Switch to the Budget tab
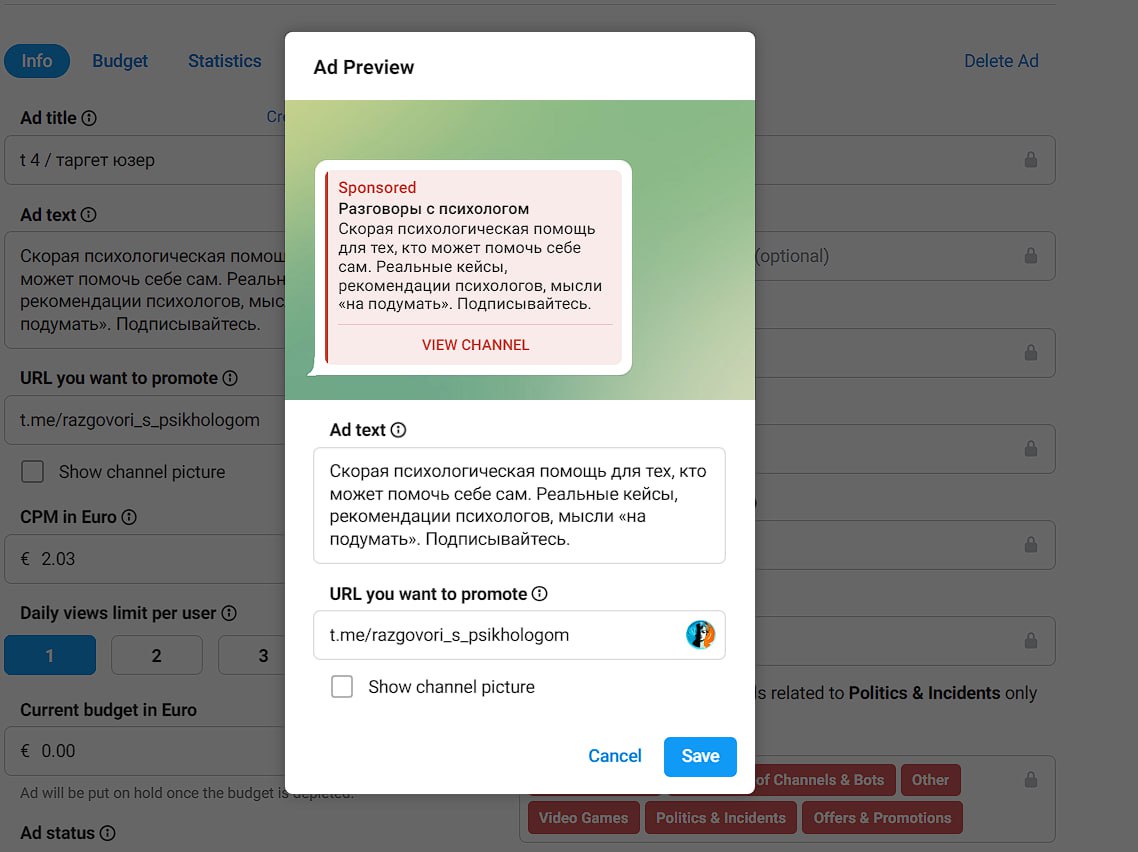 (120, 61)
